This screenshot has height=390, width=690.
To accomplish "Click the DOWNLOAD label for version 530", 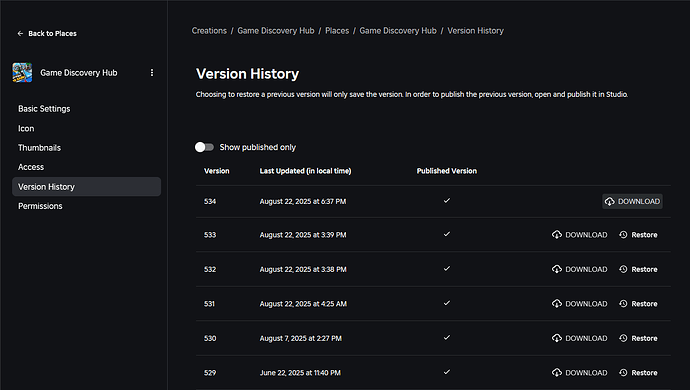I will pyautogui.click(x=586, y=338).
